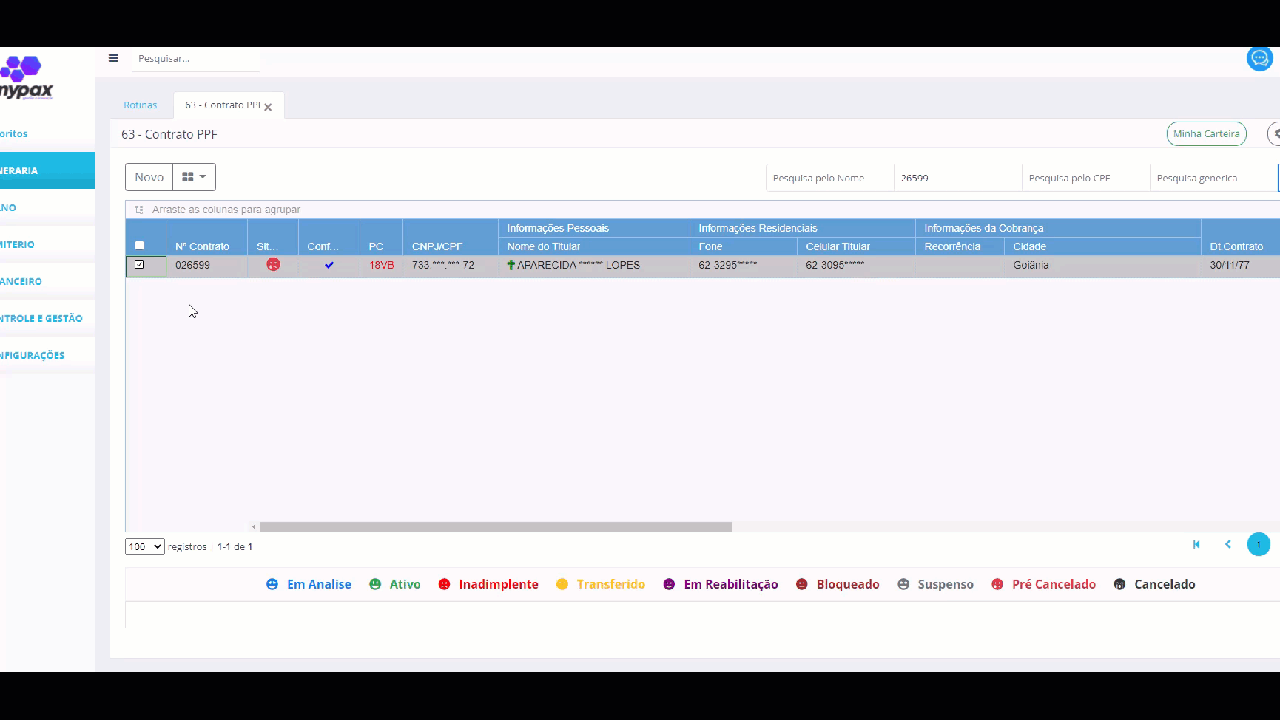Click the Em Reabilitação status legend icon

pyautogui.click(x=669, y=584)
